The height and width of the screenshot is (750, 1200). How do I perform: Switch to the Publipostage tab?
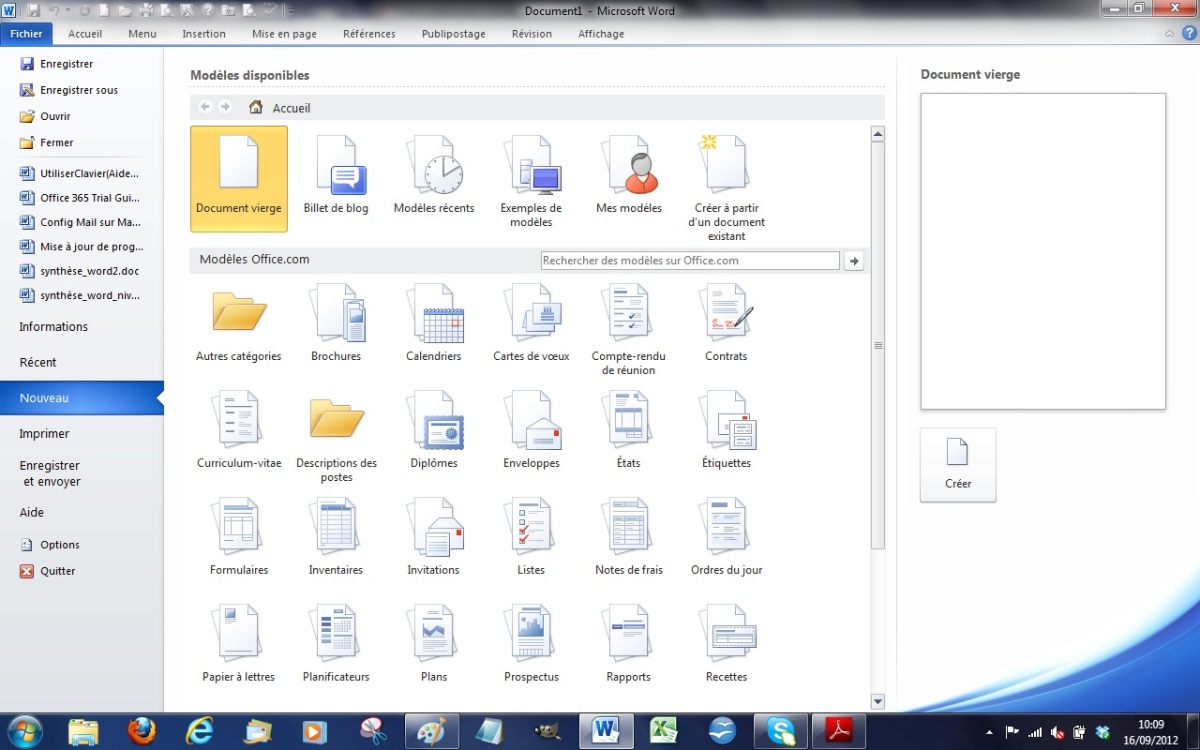pos(453,33)
